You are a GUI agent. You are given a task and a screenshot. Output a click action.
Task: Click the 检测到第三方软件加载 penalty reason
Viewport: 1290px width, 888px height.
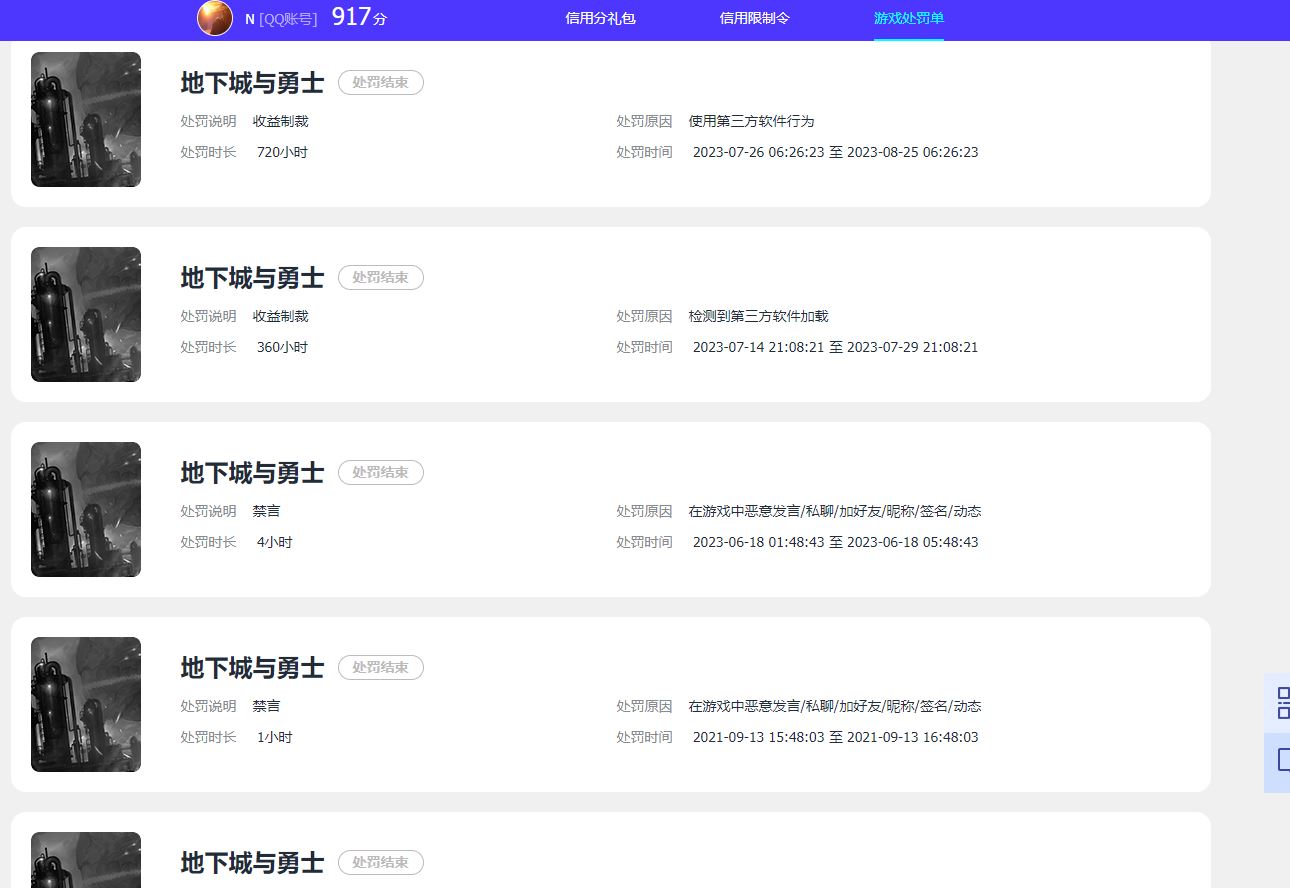tap(758, 316)
